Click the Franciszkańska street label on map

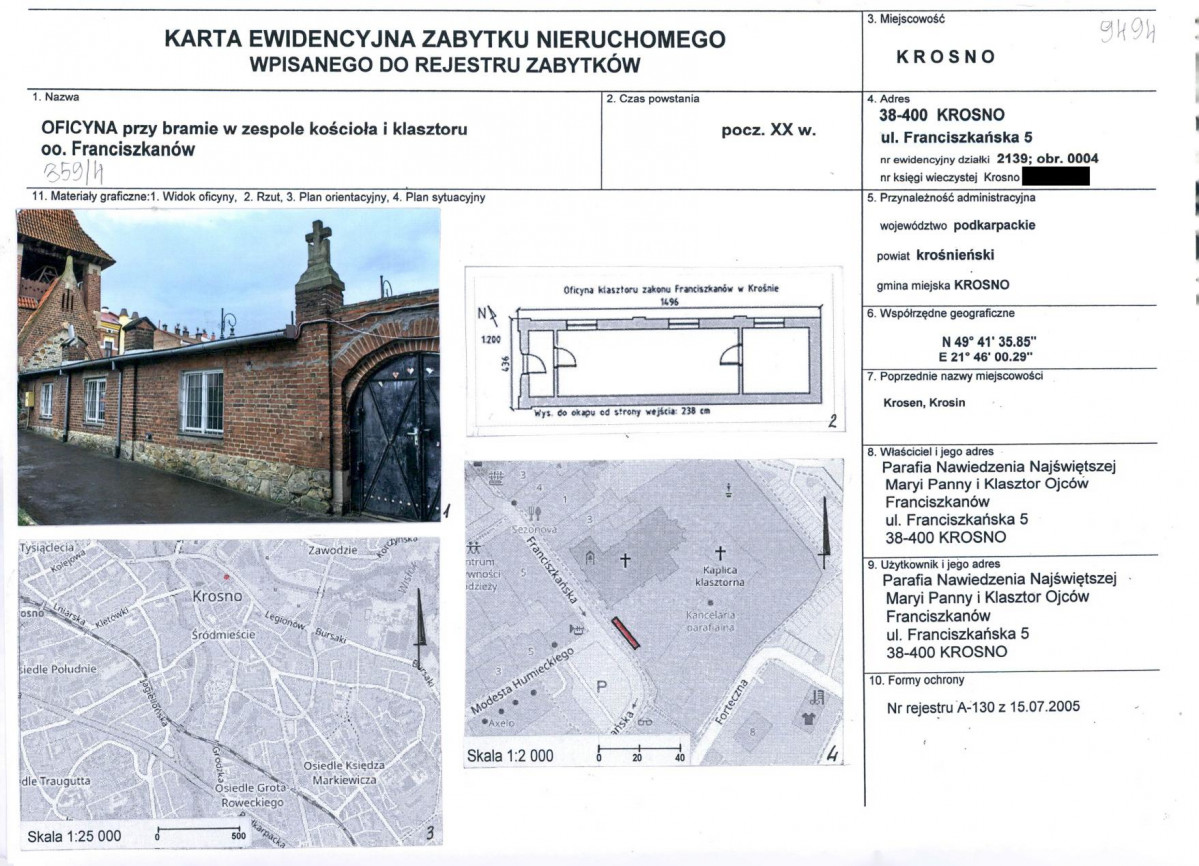click(x=551, y=570)
